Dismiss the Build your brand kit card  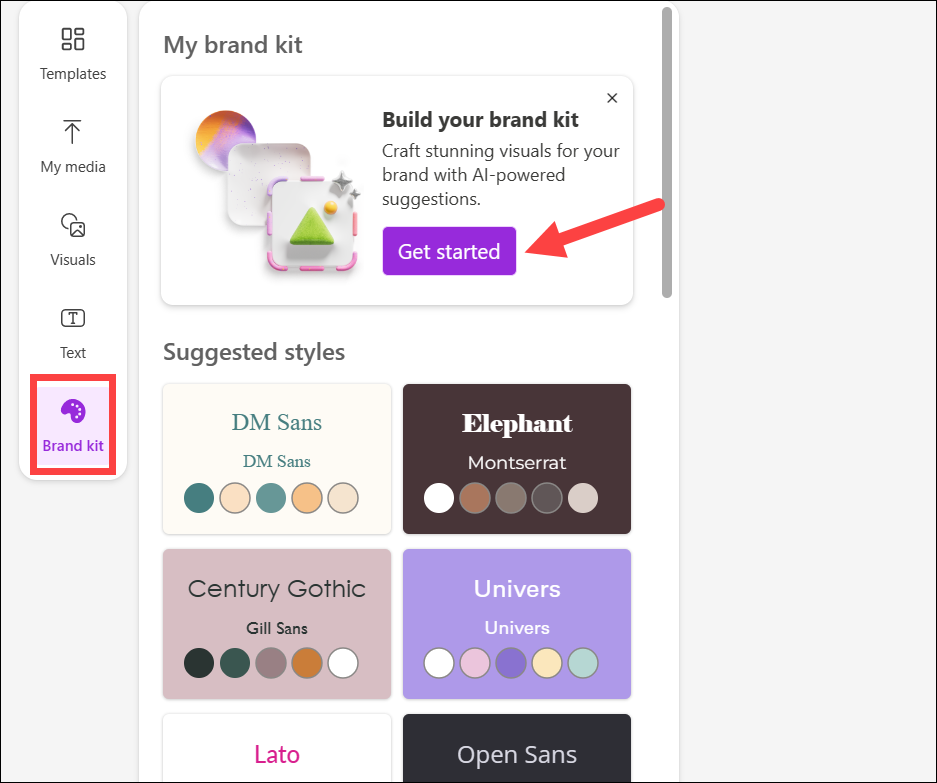(612, 98)
